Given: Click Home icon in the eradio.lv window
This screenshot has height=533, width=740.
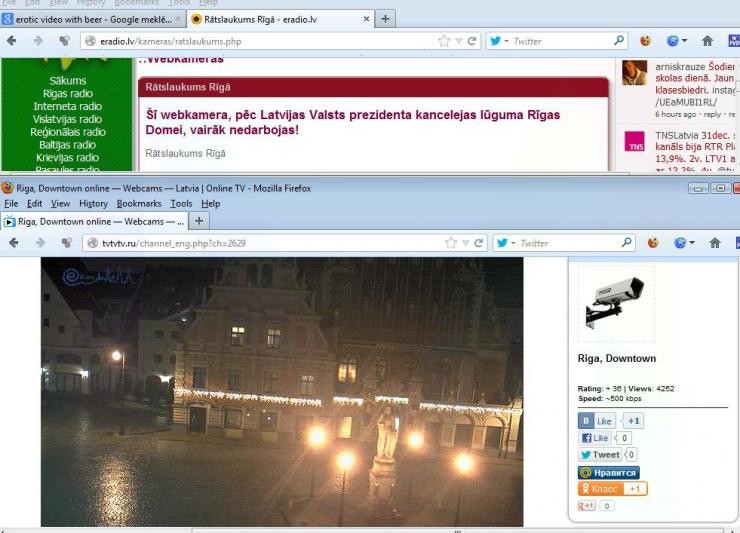Looking at the screenshot, I should pyautogui.click(x=705, y=41).
